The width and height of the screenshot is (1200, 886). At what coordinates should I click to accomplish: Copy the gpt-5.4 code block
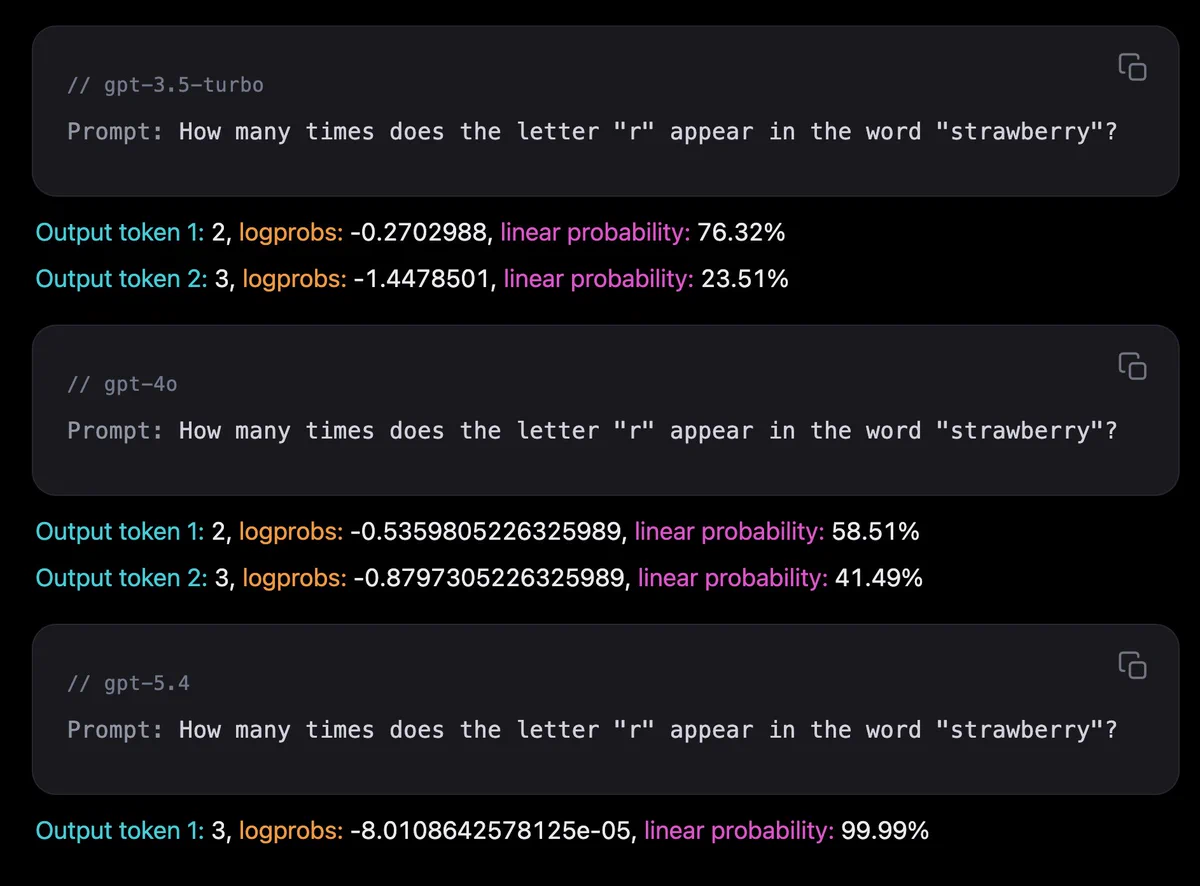point(1132,665)
